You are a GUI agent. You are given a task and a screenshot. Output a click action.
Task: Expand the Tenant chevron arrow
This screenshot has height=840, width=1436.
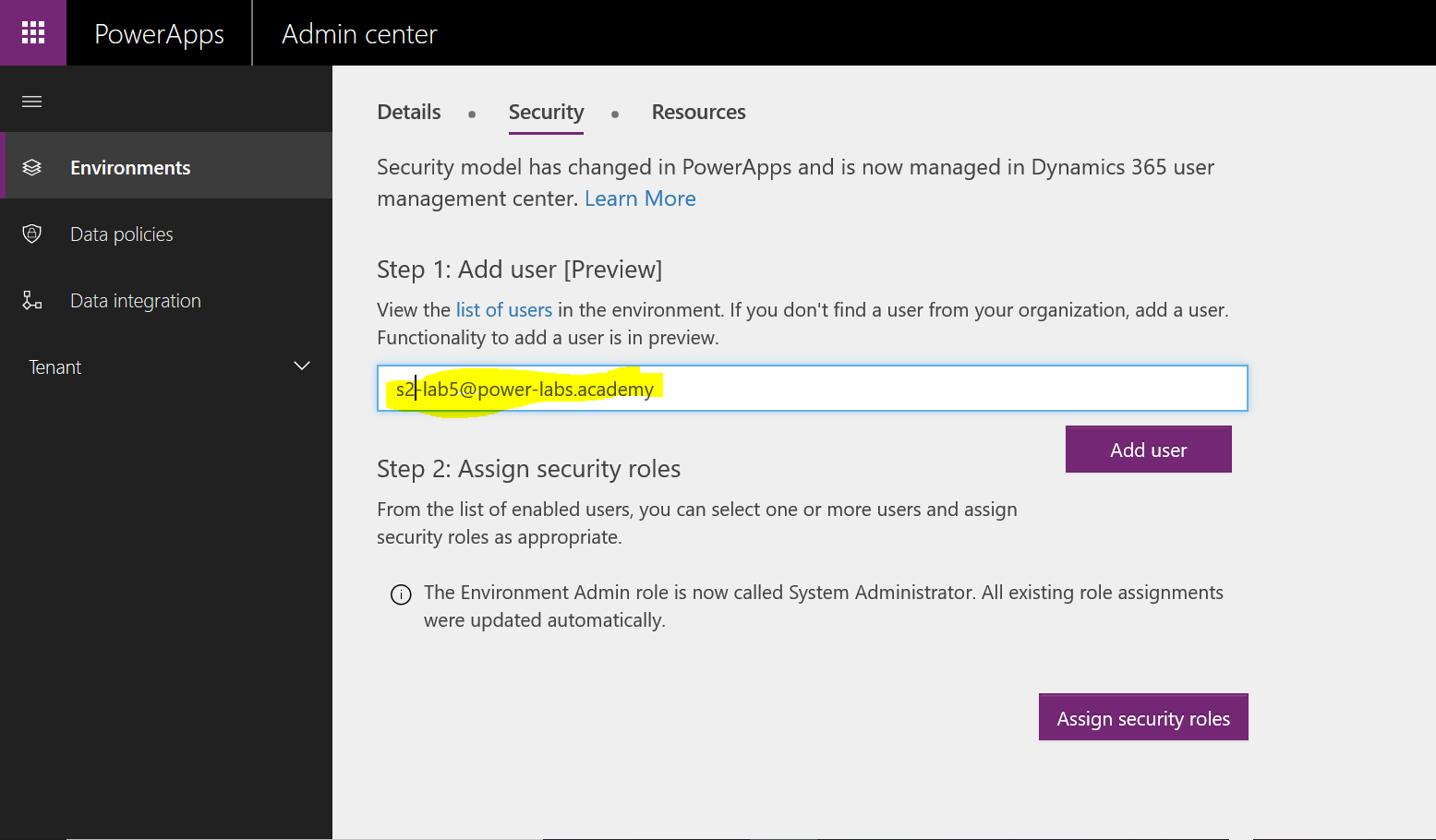(301, 366)
